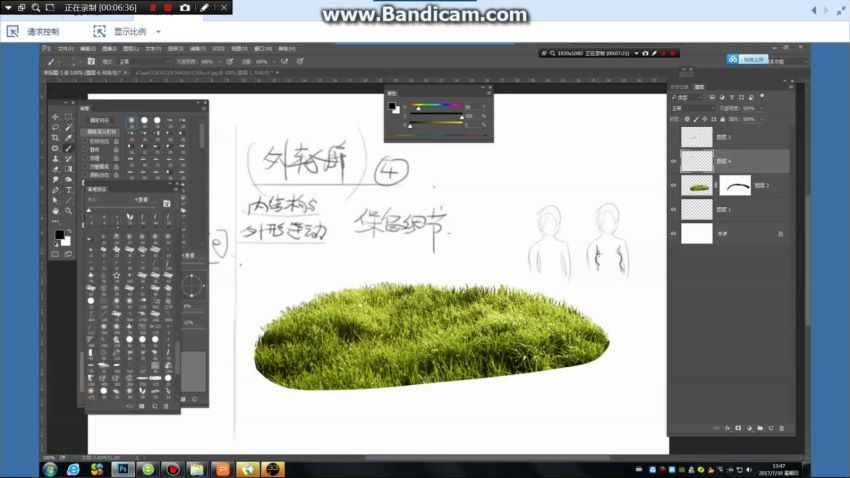850x478 pixels.
Task: Select the Eyedropper tool
Action: coord(68,138)
